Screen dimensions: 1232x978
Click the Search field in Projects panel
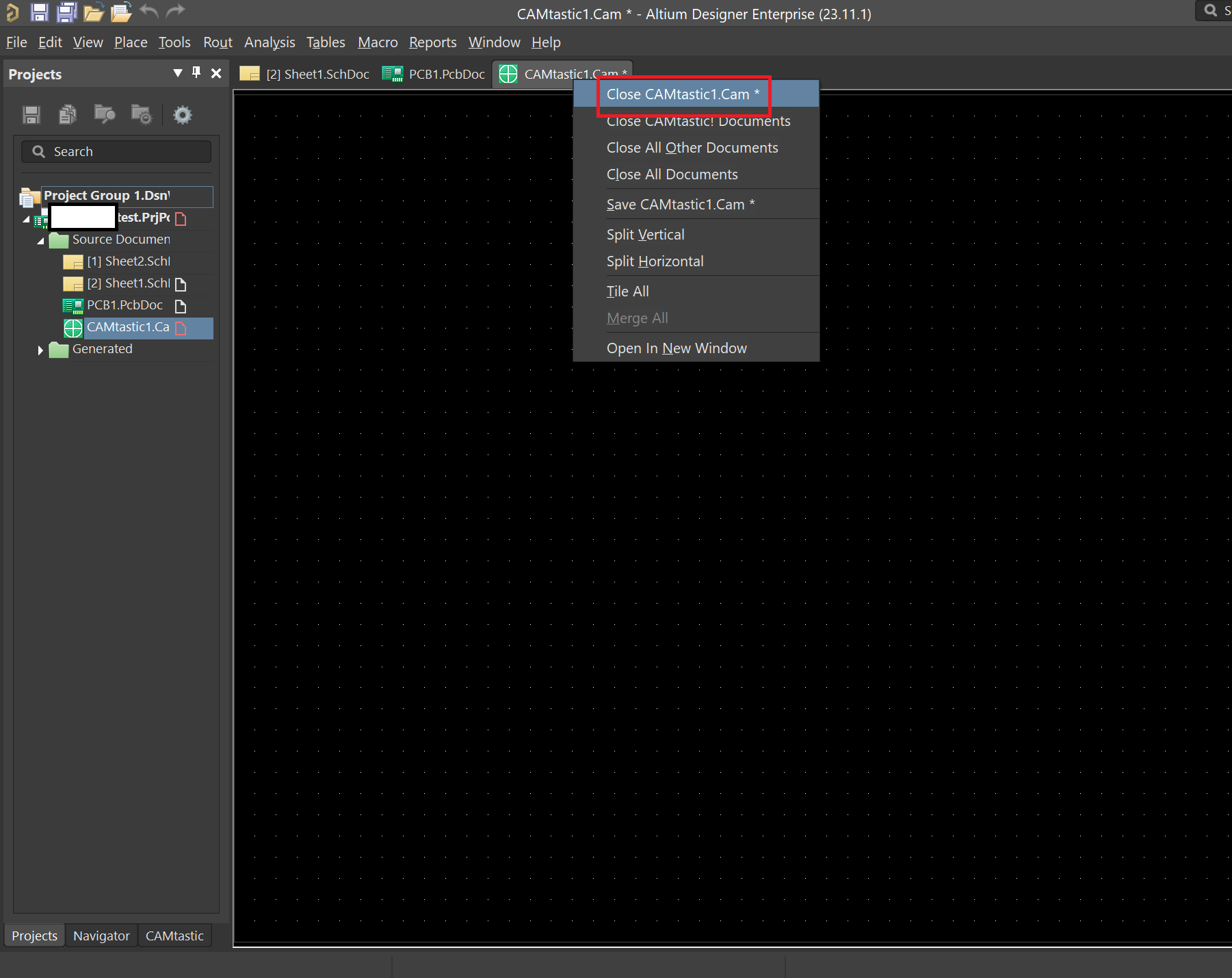[x=116, y=152]
